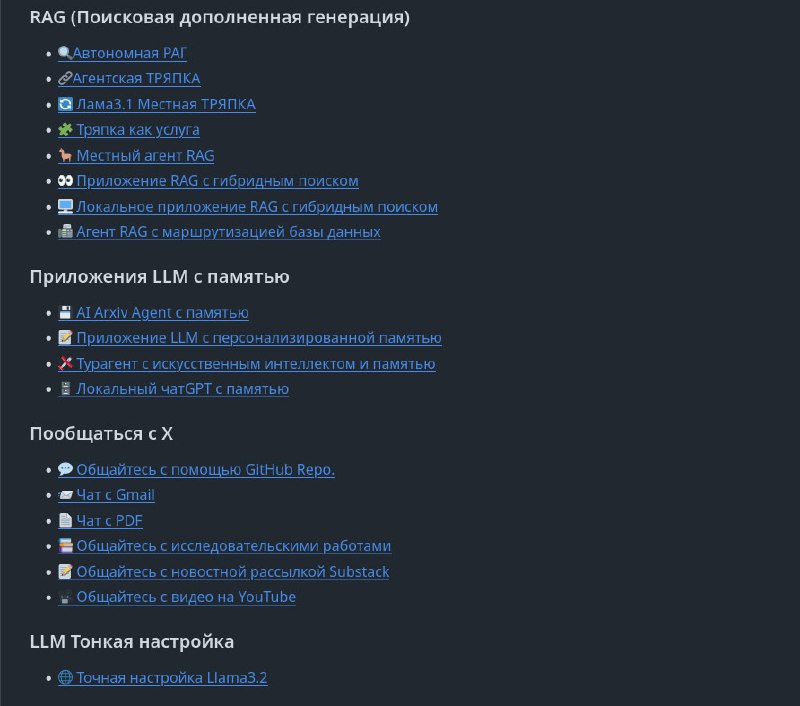The image size is (800, 706).
Task: Click green puzzle icon beside Тряпка как услуга
Action: [65, 130]
